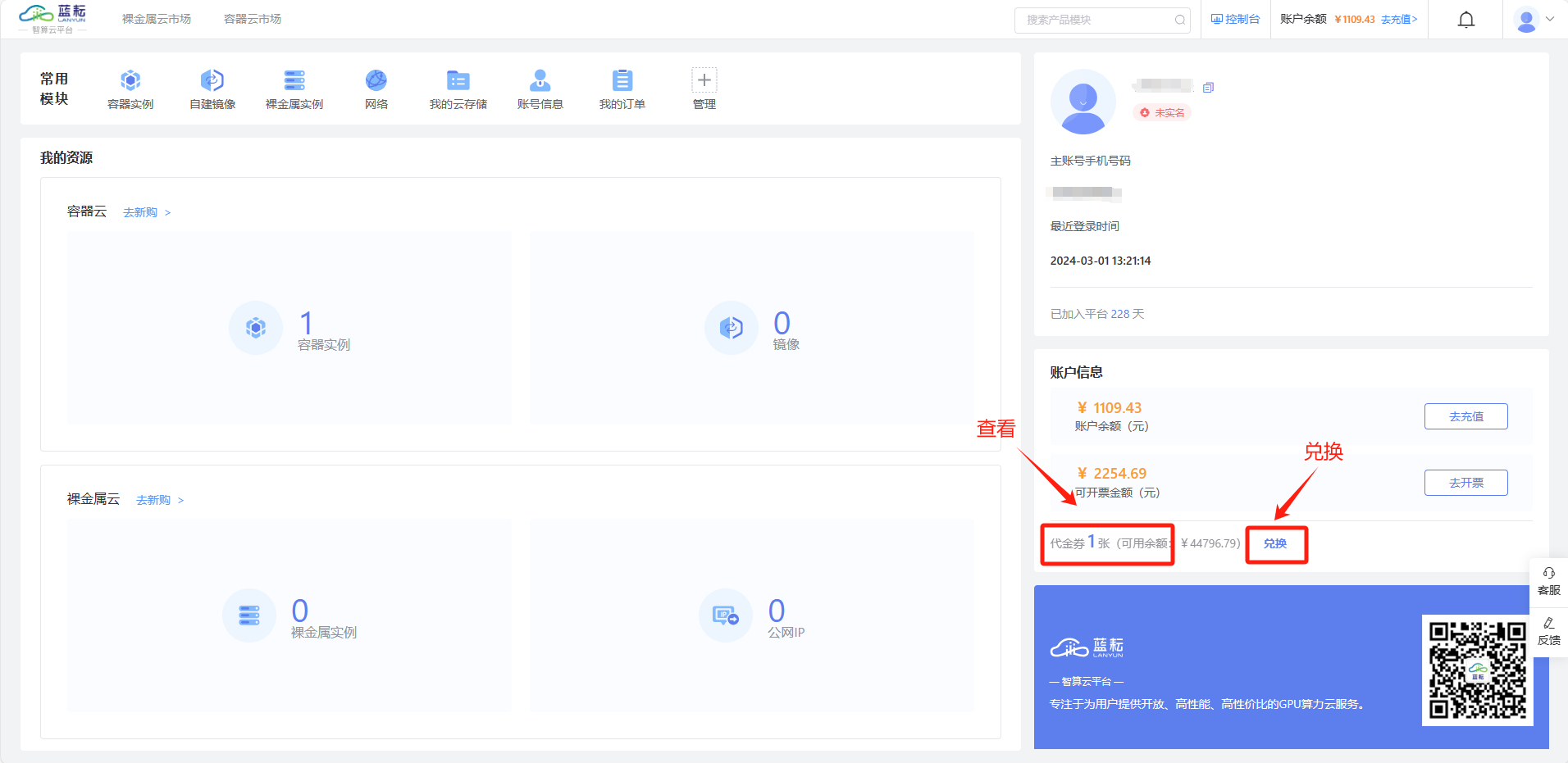
Task: Open the 容器实例 shortcut icon
Action: [x=130, y=80]
